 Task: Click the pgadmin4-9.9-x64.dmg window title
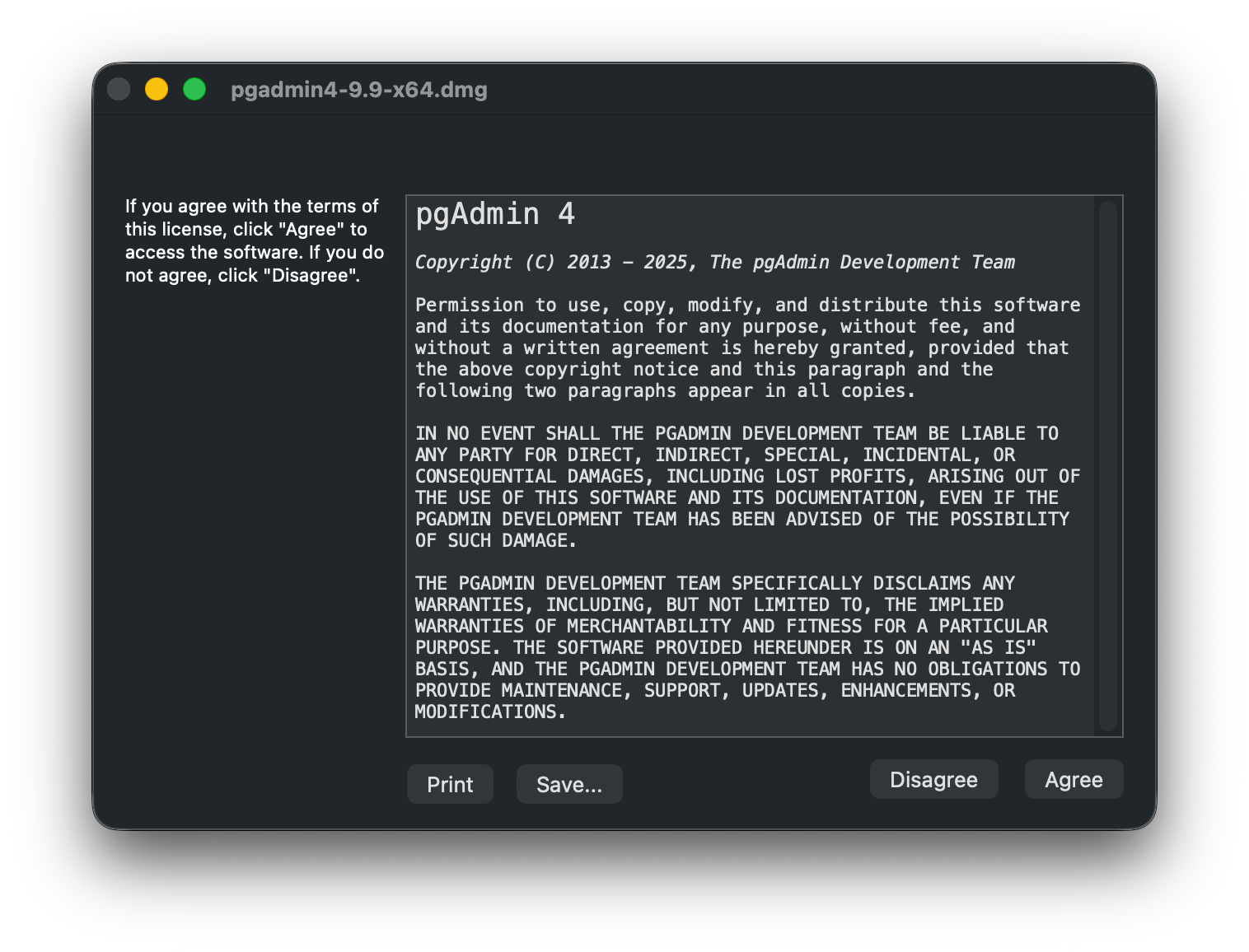(358, 89)
